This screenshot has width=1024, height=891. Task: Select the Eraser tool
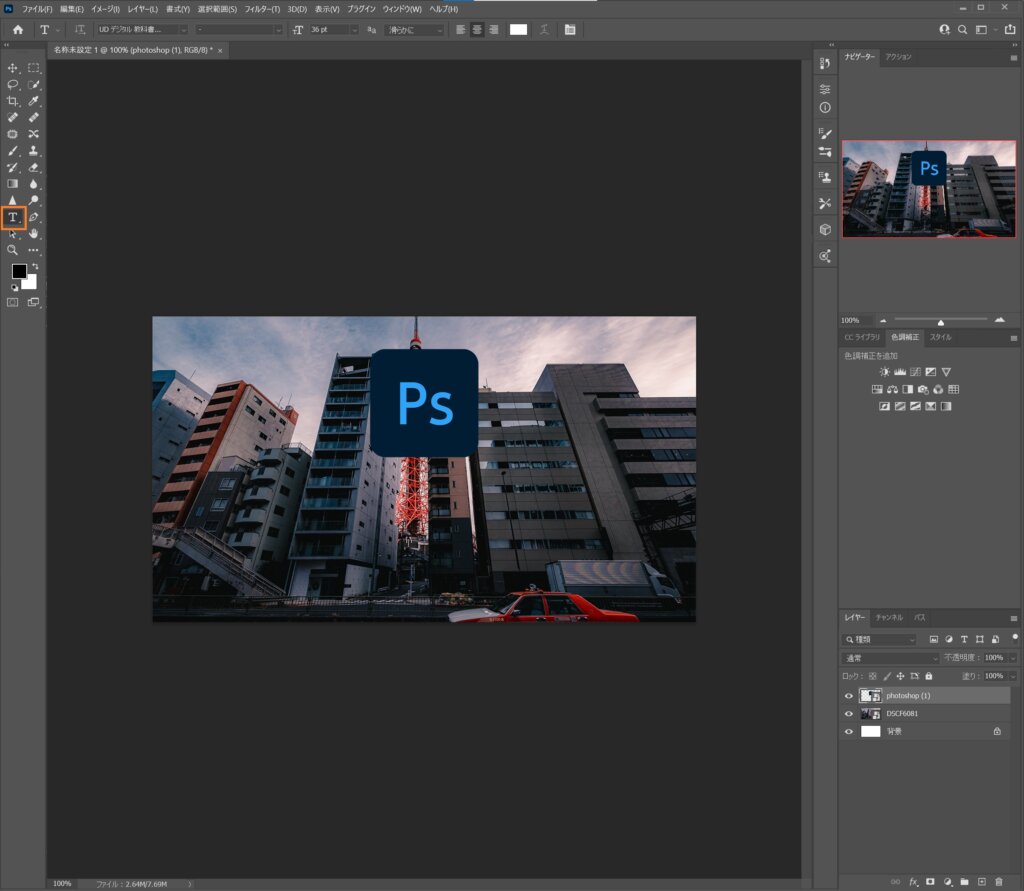click(33, 167)
